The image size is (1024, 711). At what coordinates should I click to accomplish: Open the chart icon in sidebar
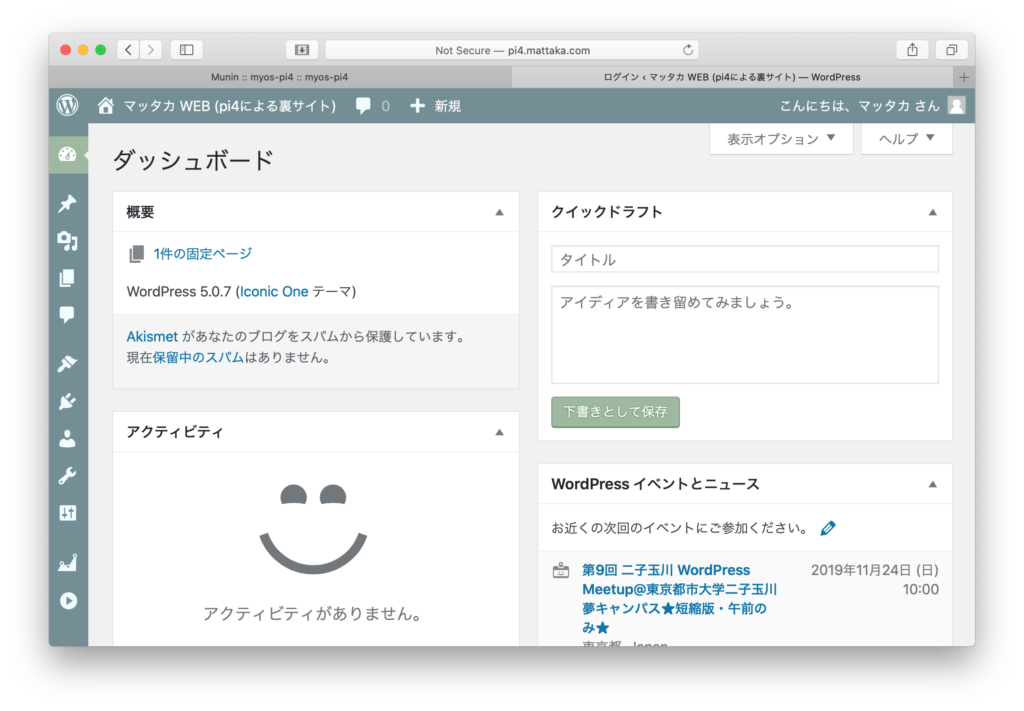point(67,562)
